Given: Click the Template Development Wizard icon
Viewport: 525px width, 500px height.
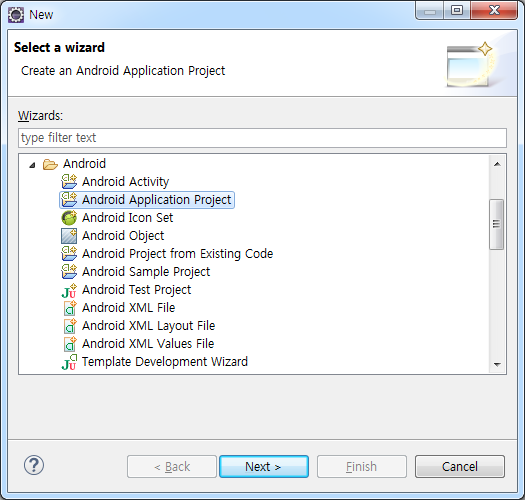Looking at the screenshot, I should [69, 362].
